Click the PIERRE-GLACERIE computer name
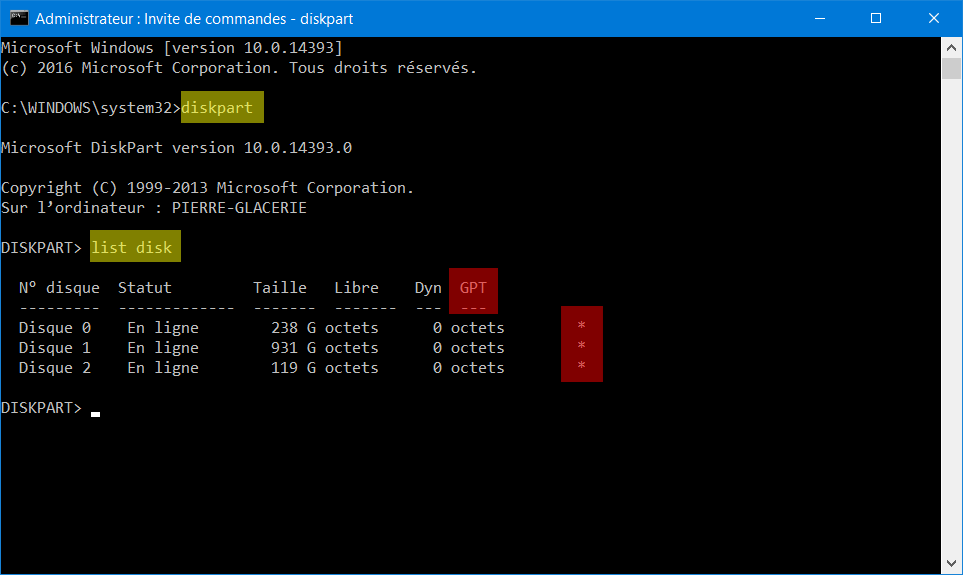 pyautogui.click(x=239, y=208)
